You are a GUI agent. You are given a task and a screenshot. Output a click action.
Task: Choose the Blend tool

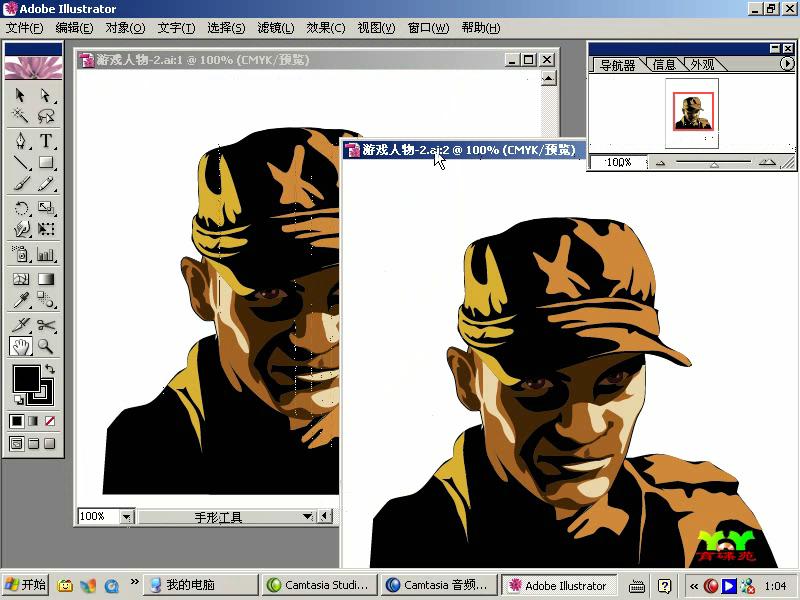point(45,300)
